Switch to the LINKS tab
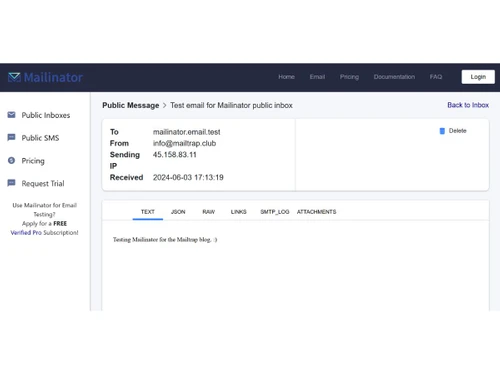The image size is (500, 375). click(x=239, y=212)
